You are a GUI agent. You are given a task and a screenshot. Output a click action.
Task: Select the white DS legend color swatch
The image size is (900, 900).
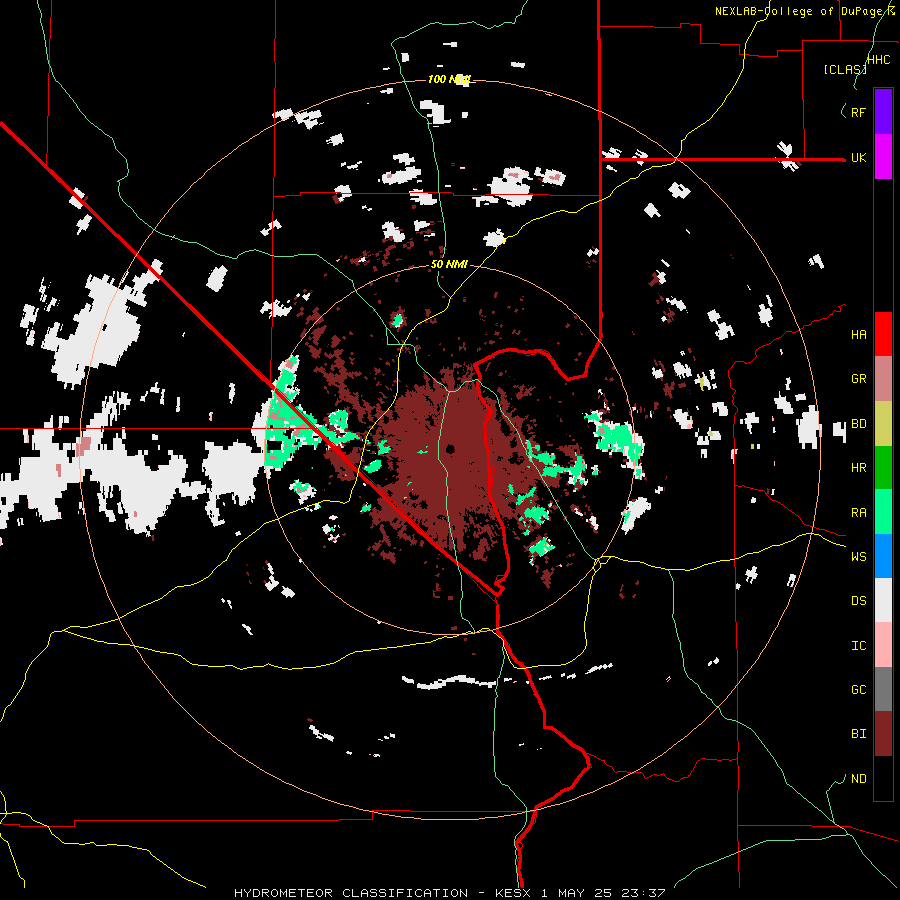point(883,600)
